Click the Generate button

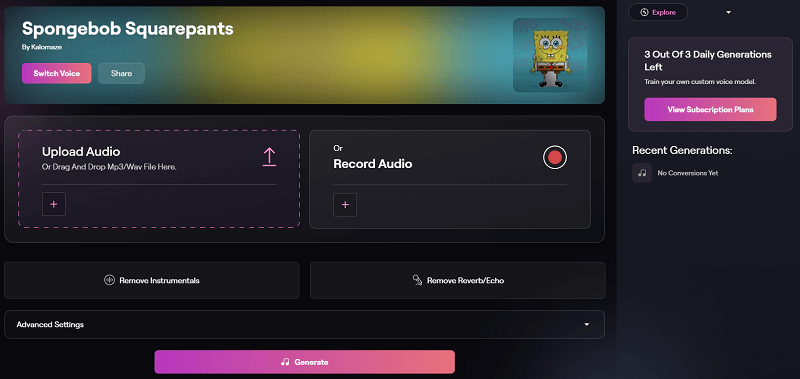point(305,362)
